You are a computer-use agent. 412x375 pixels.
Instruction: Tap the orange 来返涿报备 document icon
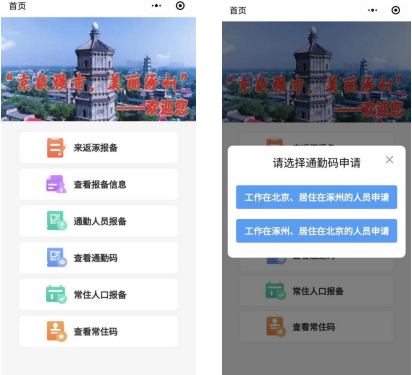[x=55, y=148]
